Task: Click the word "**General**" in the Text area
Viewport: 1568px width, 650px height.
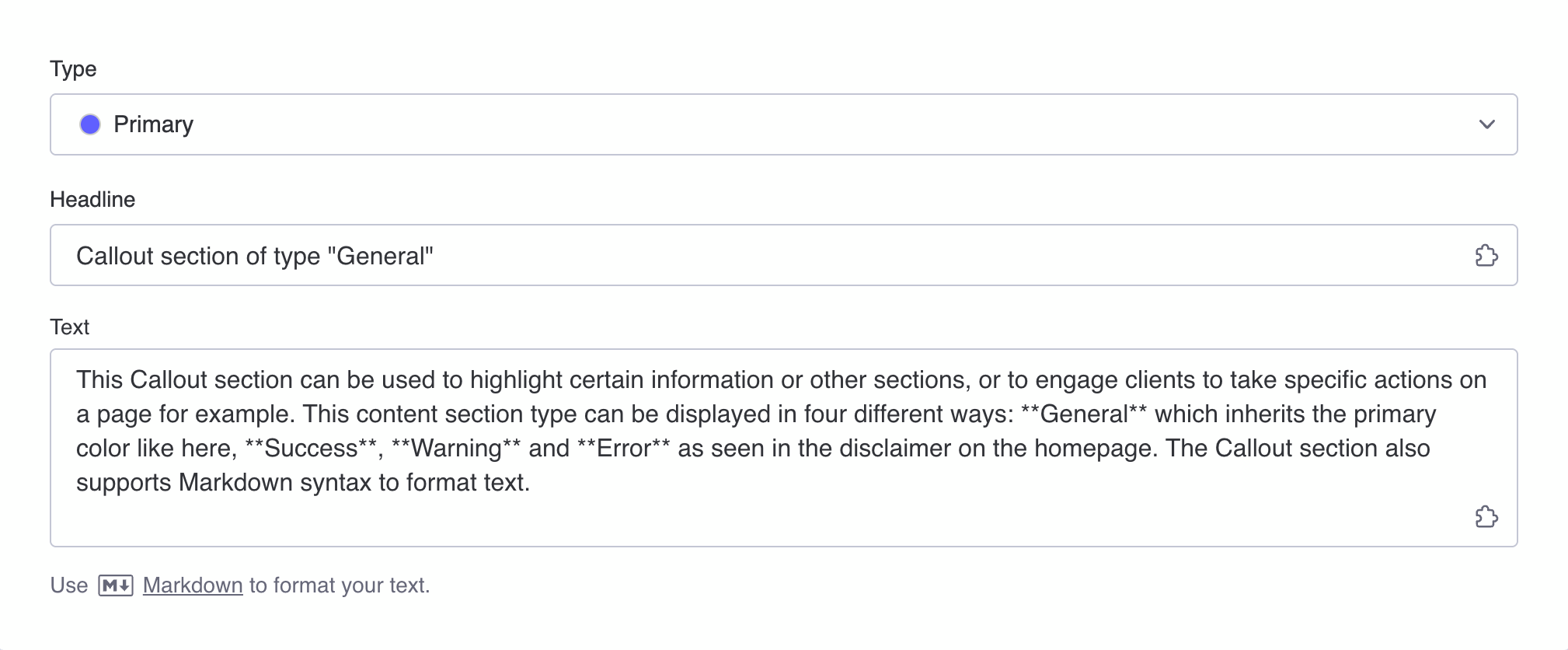Action: pyautogui.click(x=1083, y=414)
